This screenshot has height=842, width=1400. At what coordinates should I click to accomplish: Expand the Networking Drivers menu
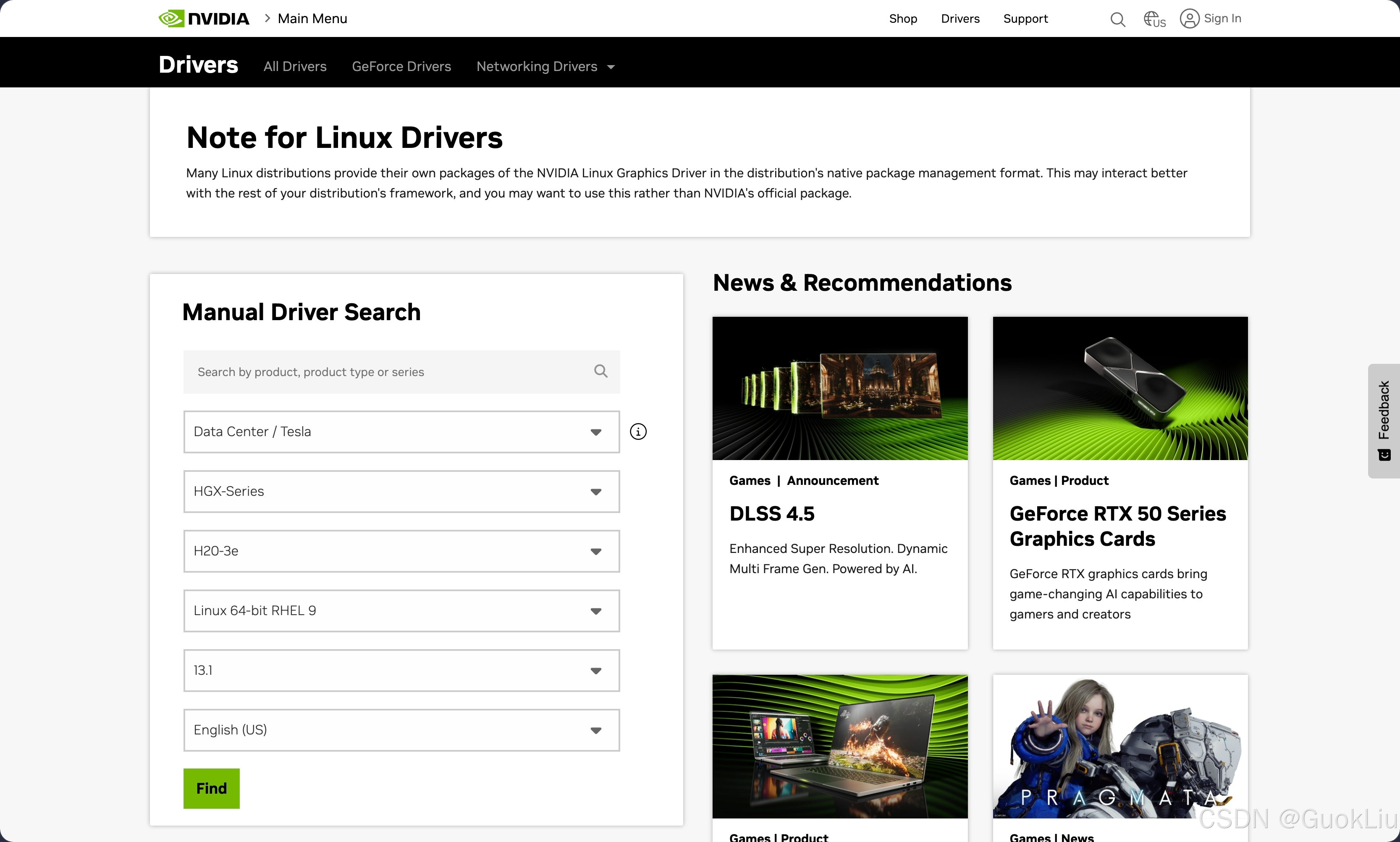tap(545, 66)
